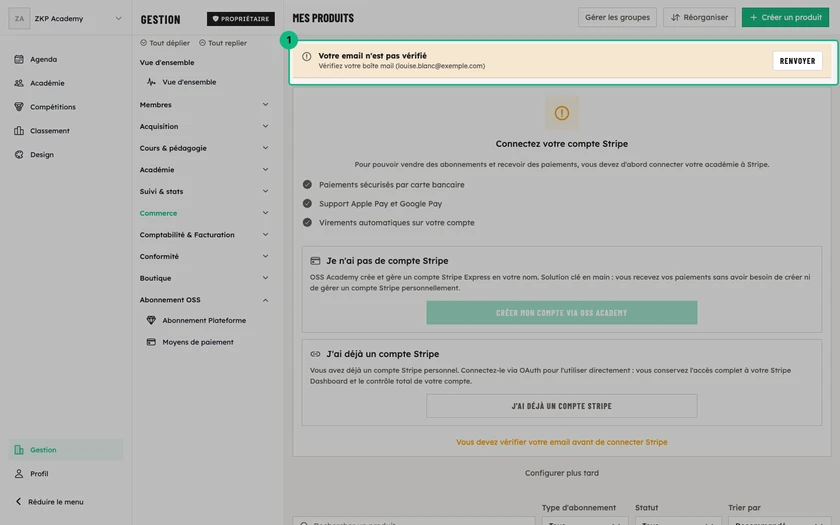Click the ZA academy avatar

[x=19, y=19]
